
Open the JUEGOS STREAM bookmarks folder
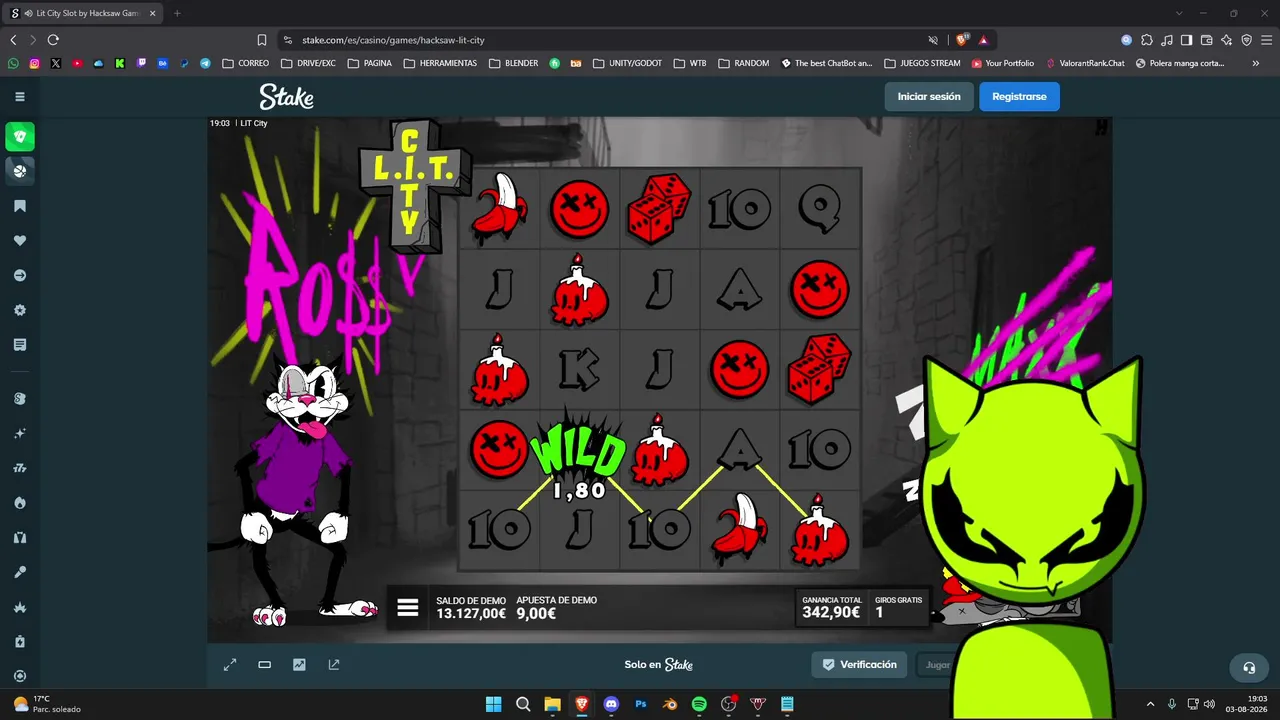click(922, 63)
